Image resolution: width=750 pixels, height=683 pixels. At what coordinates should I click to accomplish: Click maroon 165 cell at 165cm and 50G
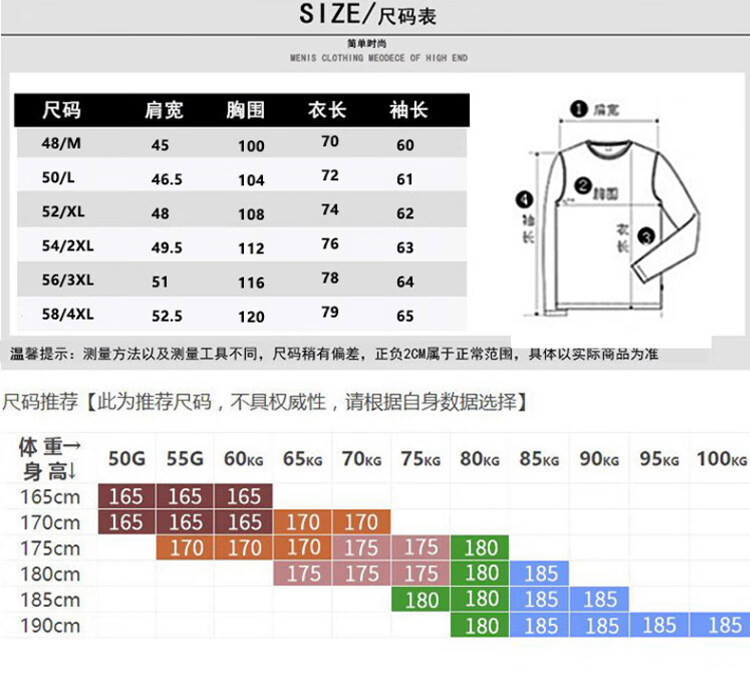click(x=126, y=496)
